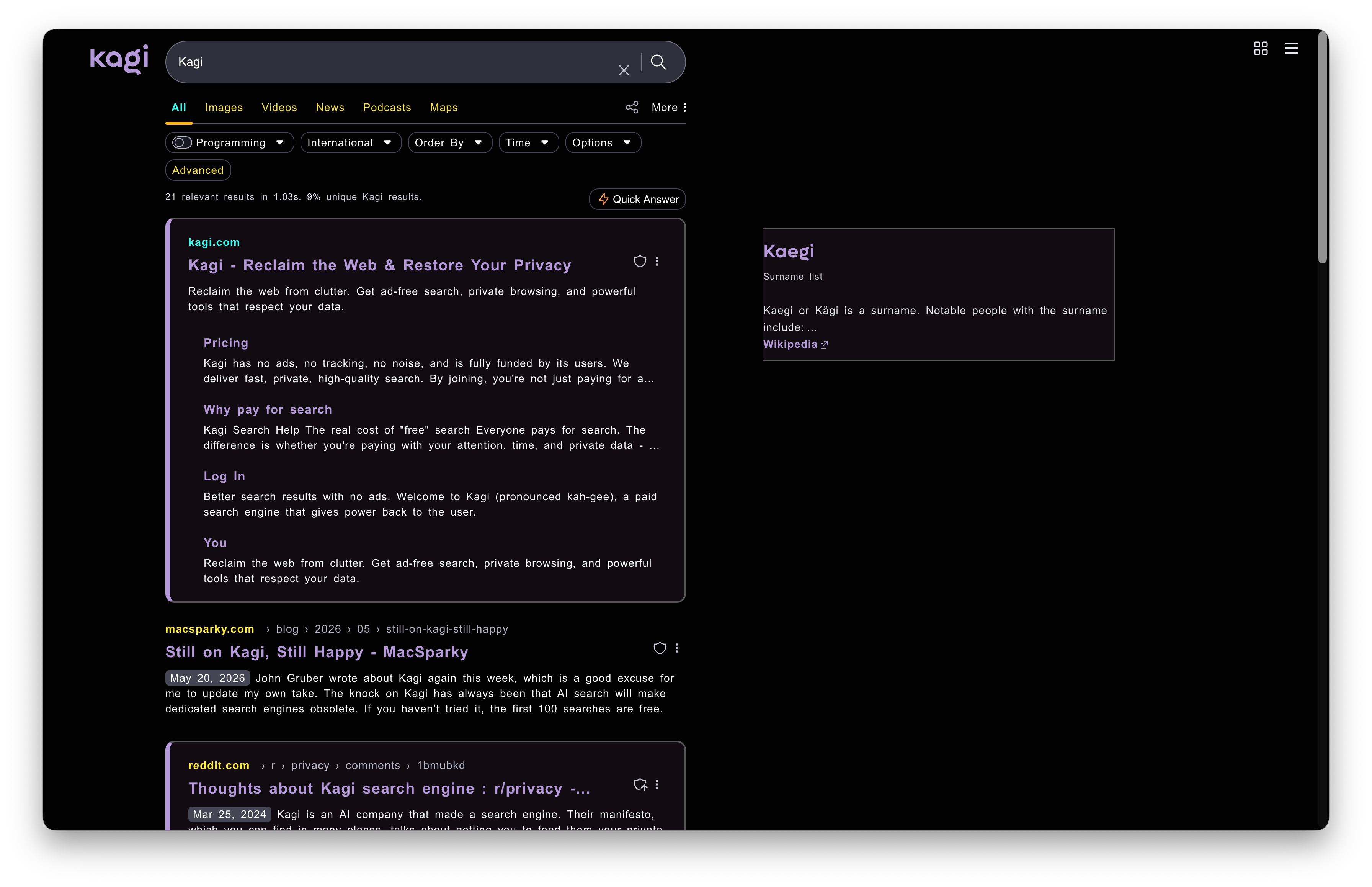Expand the Programming lens dropdown arrow
The image size is (1372, 887).
coord(280,143)
